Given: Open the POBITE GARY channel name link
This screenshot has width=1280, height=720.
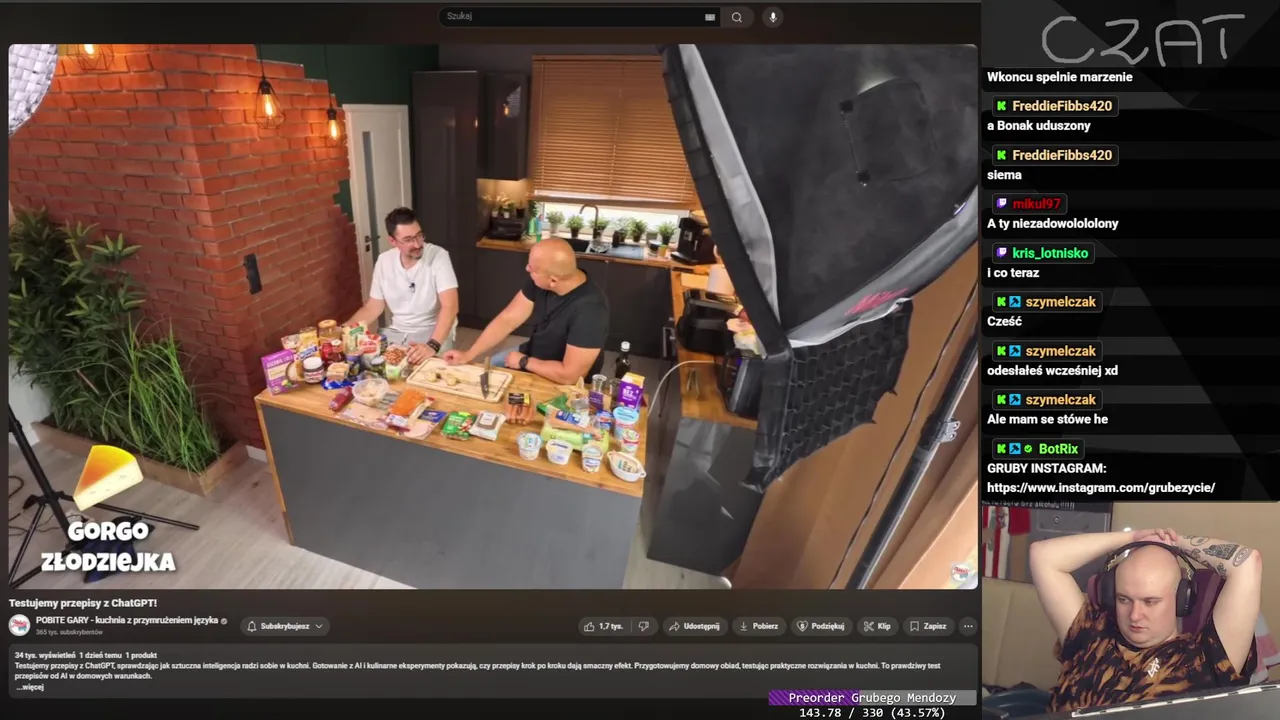Looking at the screenshot, I should click(126, 621).
